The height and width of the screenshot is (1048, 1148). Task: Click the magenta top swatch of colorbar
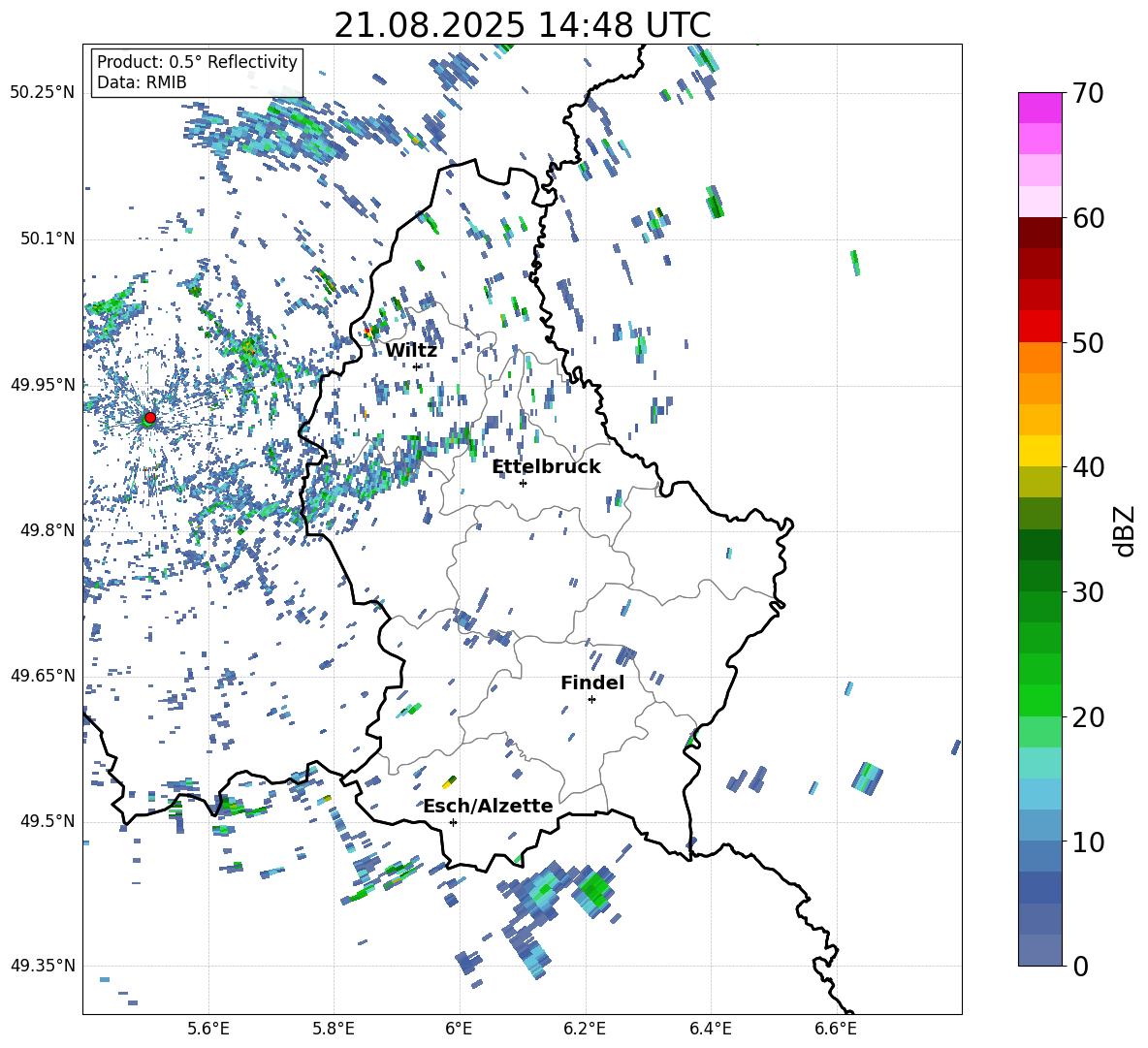1039,108
